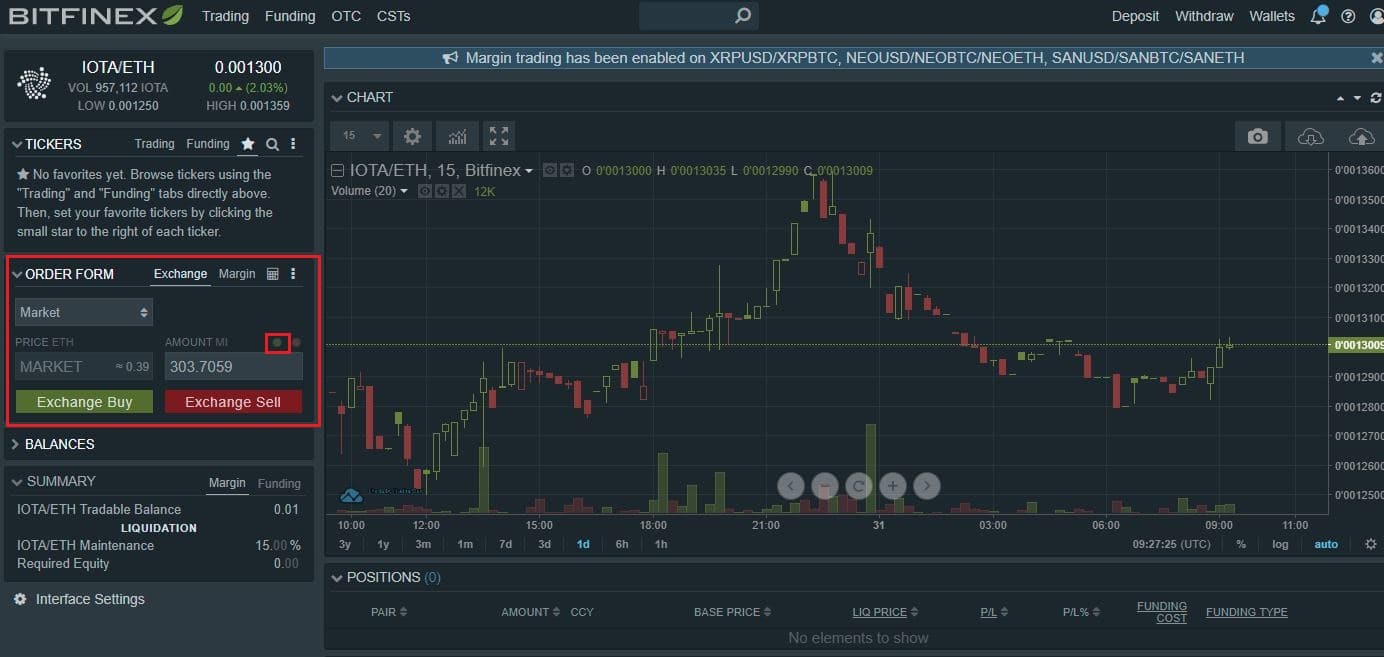Collapse the Tickers panel

[17, 144]
